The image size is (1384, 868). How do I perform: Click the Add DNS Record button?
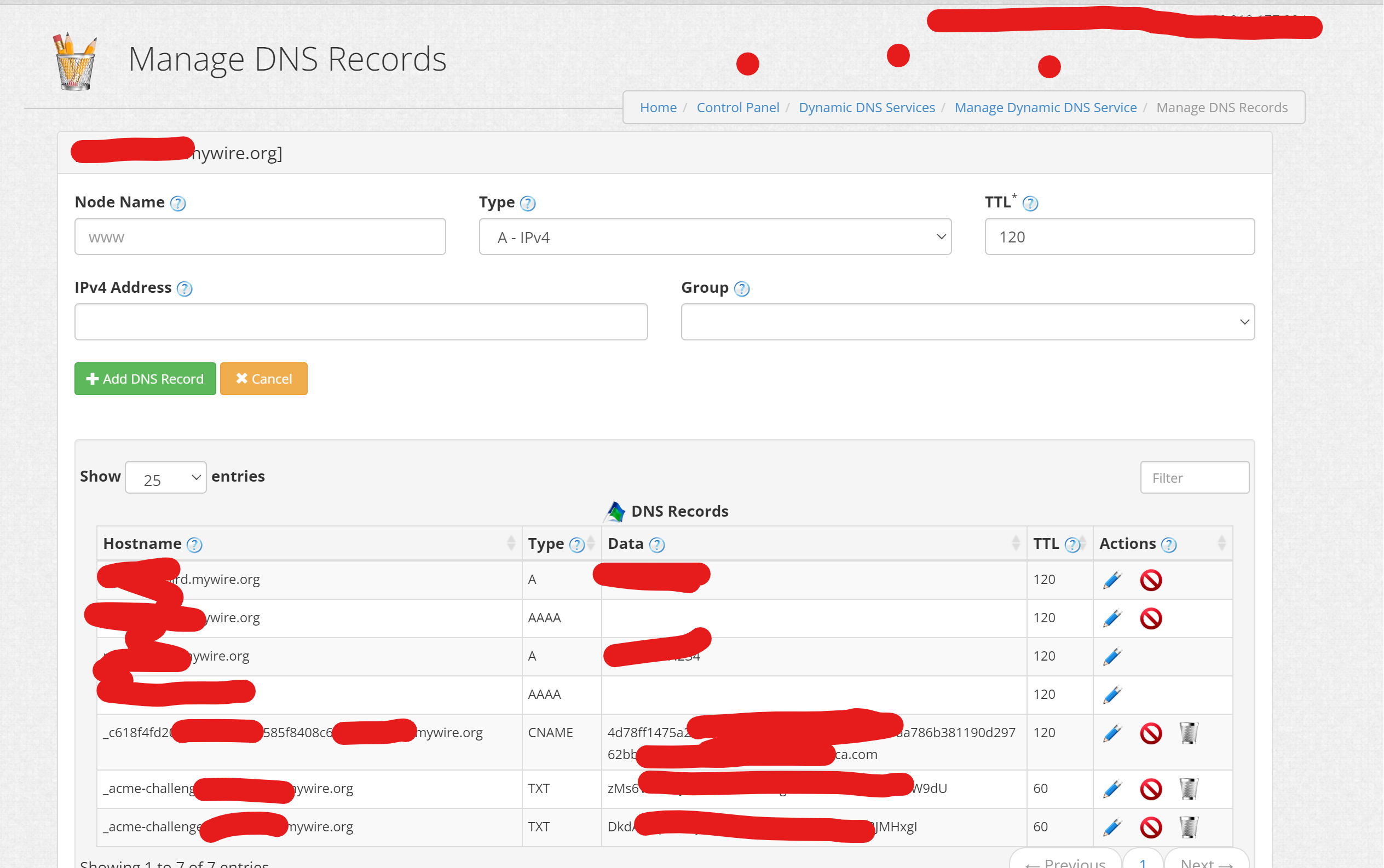coord(145,379)
